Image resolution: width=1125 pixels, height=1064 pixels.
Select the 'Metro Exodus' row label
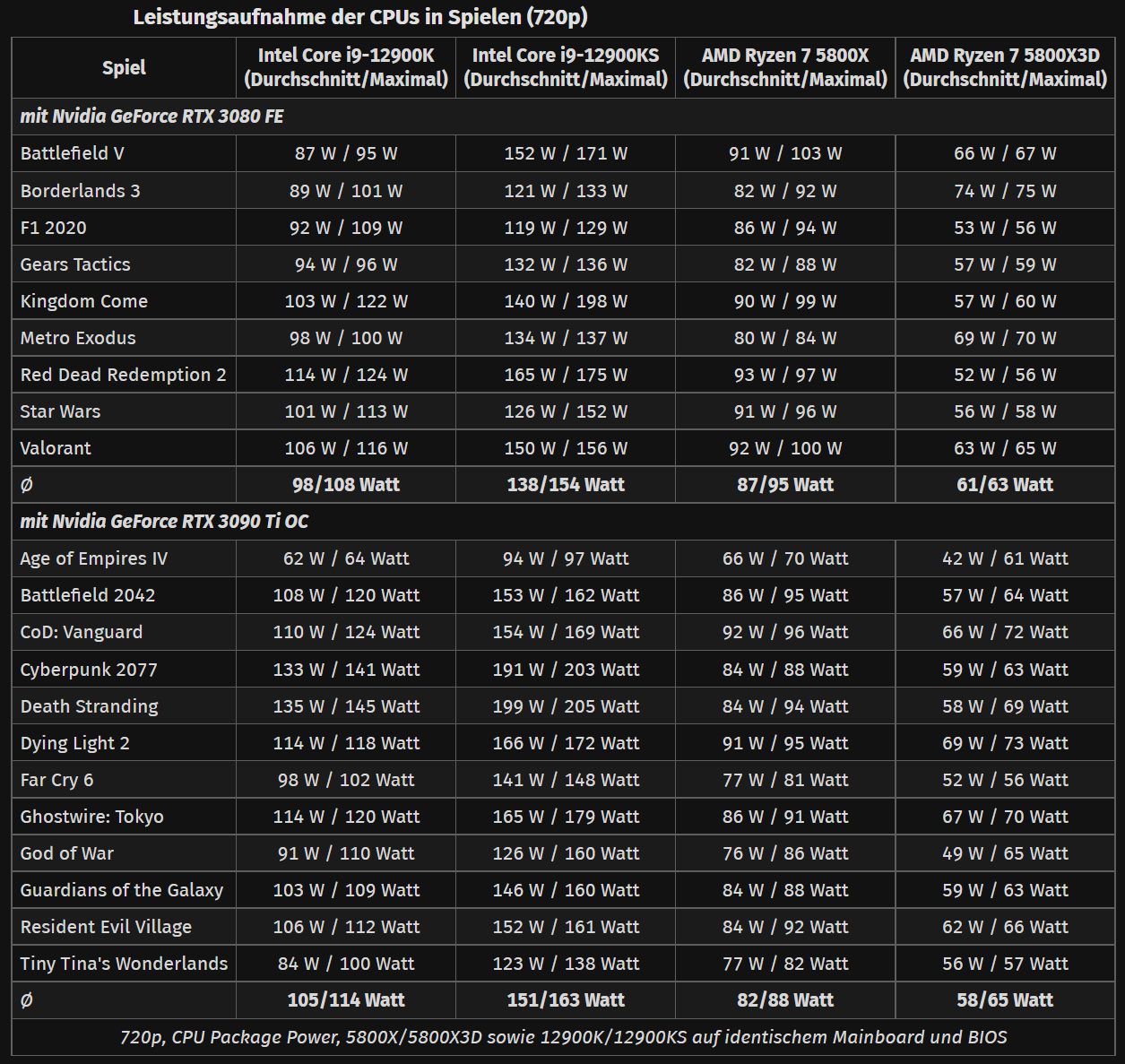point(78,338)
